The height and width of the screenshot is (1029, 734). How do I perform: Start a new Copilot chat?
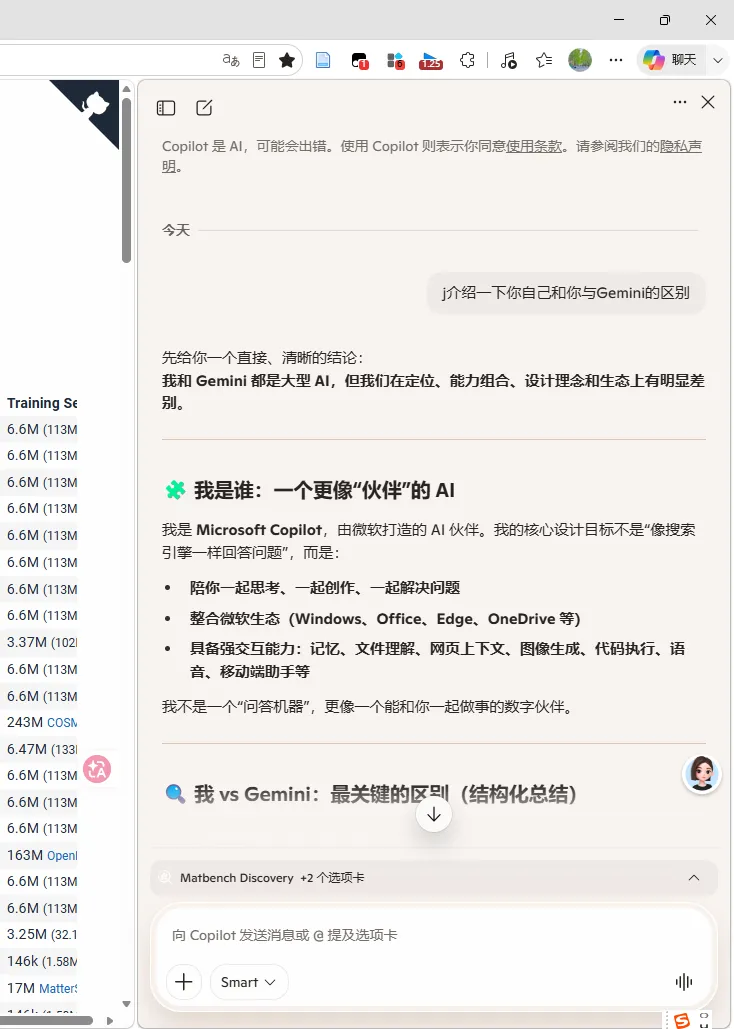click(204, 108)
